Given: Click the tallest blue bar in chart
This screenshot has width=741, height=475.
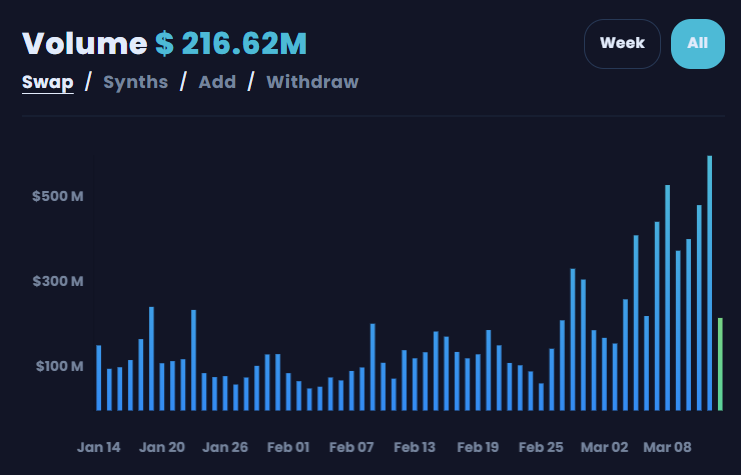Looking at the screenshot, I should tap(709, 283).
